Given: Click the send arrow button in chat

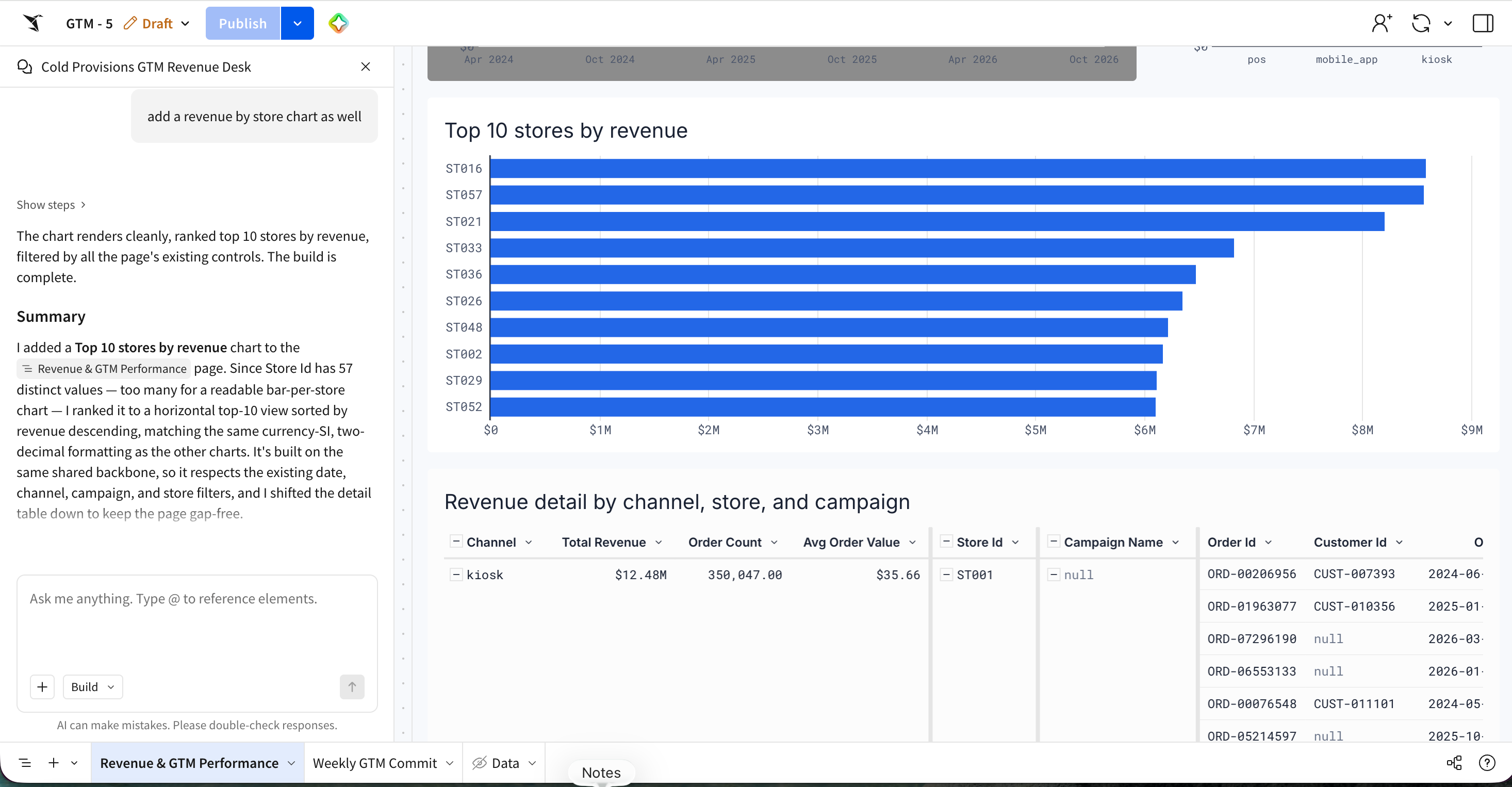Looking at the screenshot, I should pos(352,686).
